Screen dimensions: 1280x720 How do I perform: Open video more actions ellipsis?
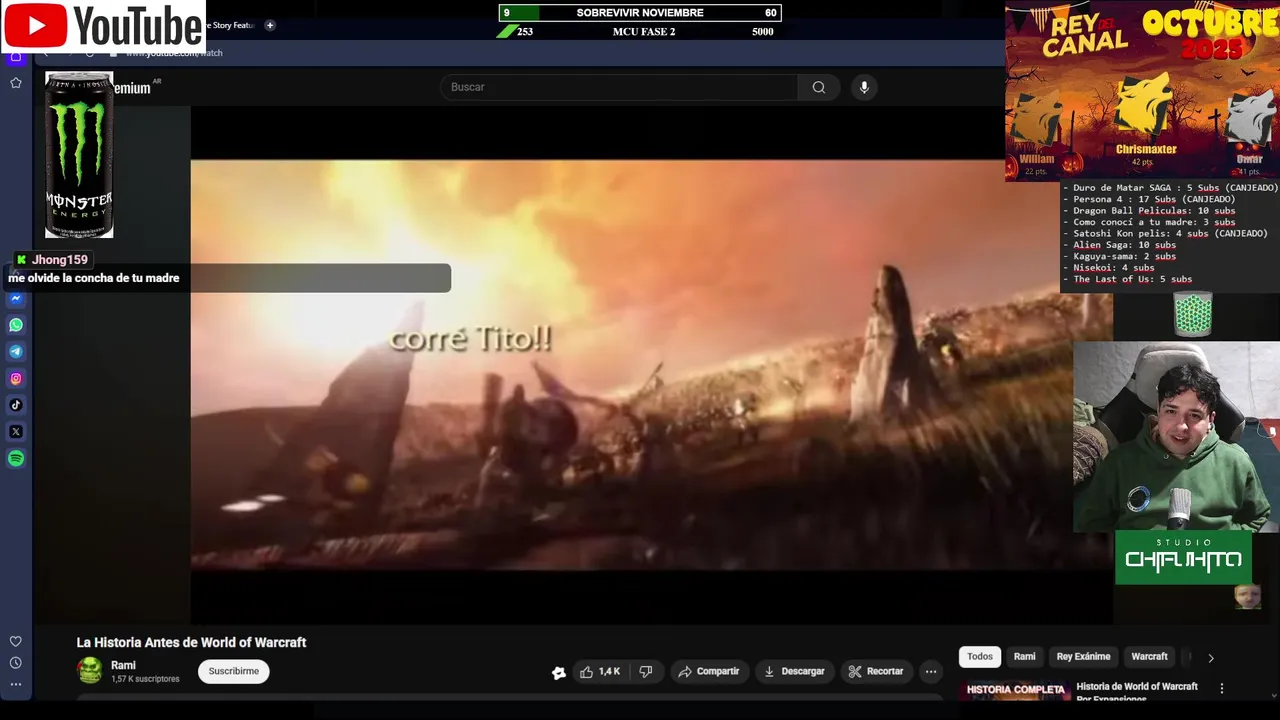[x=931, y=672]
